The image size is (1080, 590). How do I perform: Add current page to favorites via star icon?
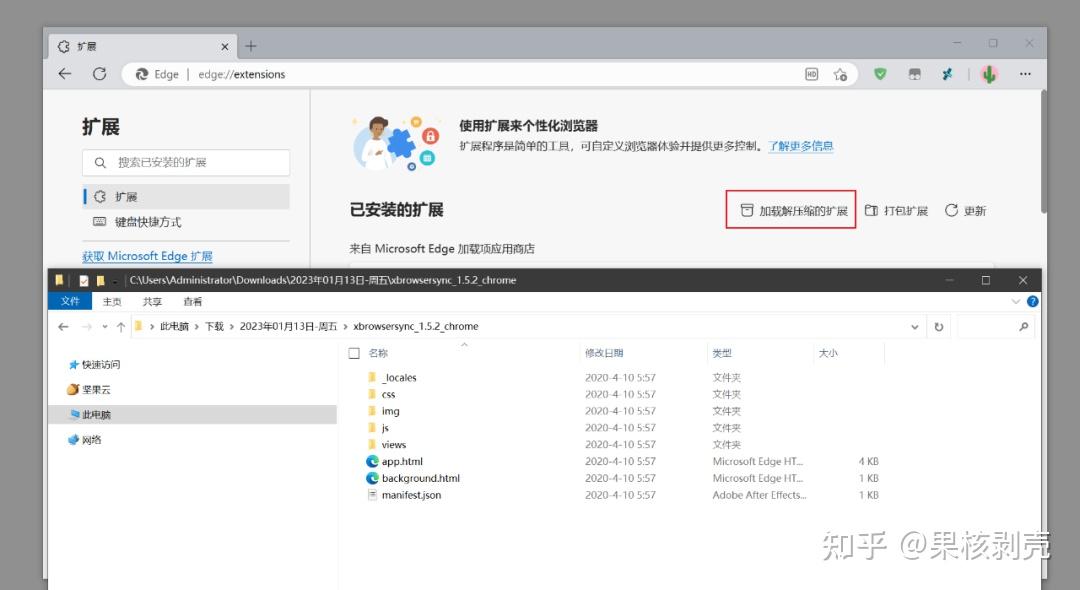tap(841, 73)
